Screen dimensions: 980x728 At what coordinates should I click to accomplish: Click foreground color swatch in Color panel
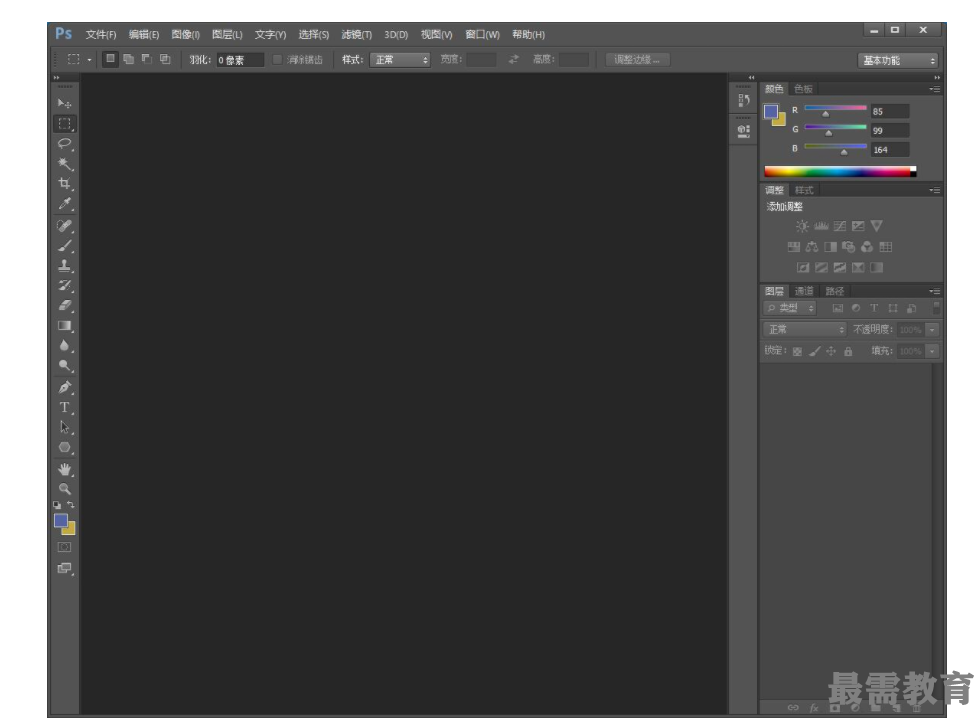pyautogui.click(x=771, y=111)
